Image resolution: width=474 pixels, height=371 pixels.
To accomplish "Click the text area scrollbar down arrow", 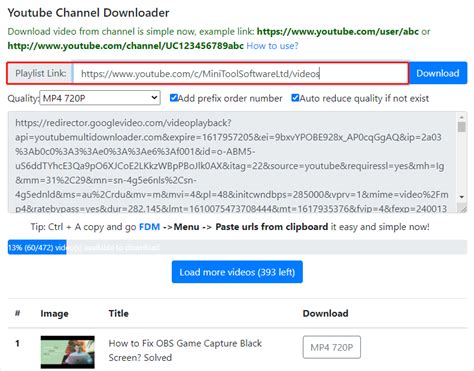I will 462,197.
